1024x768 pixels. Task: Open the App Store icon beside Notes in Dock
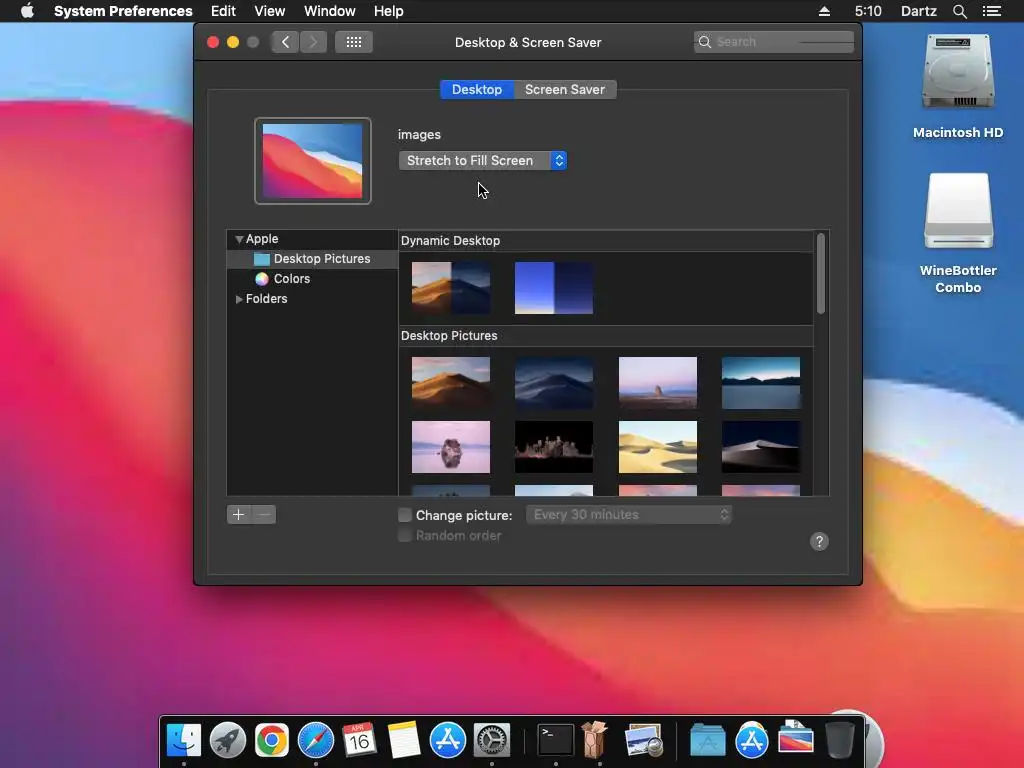447,740
